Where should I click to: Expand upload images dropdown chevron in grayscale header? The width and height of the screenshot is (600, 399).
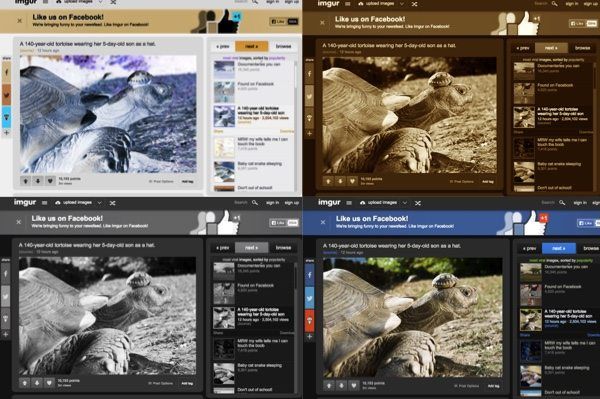tap(99, 203)
